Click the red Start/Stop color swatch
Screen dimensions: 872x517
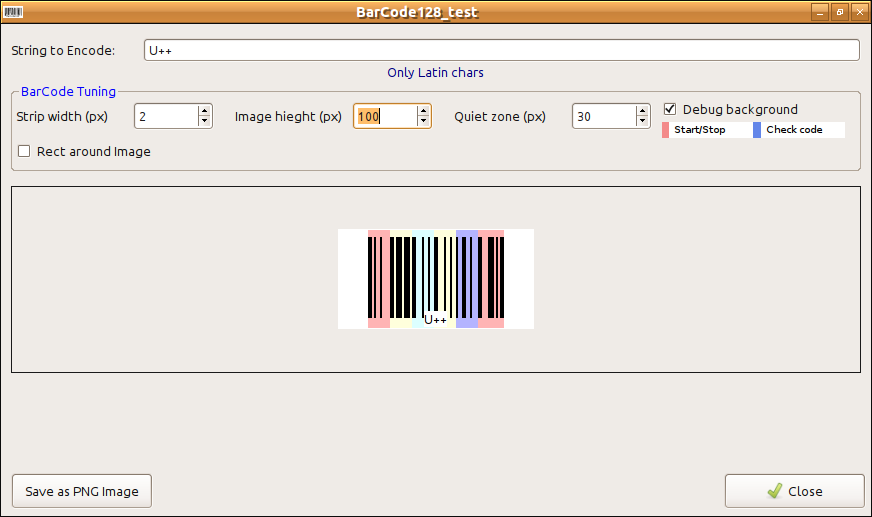pyautogui.click(x=665, y=130)
